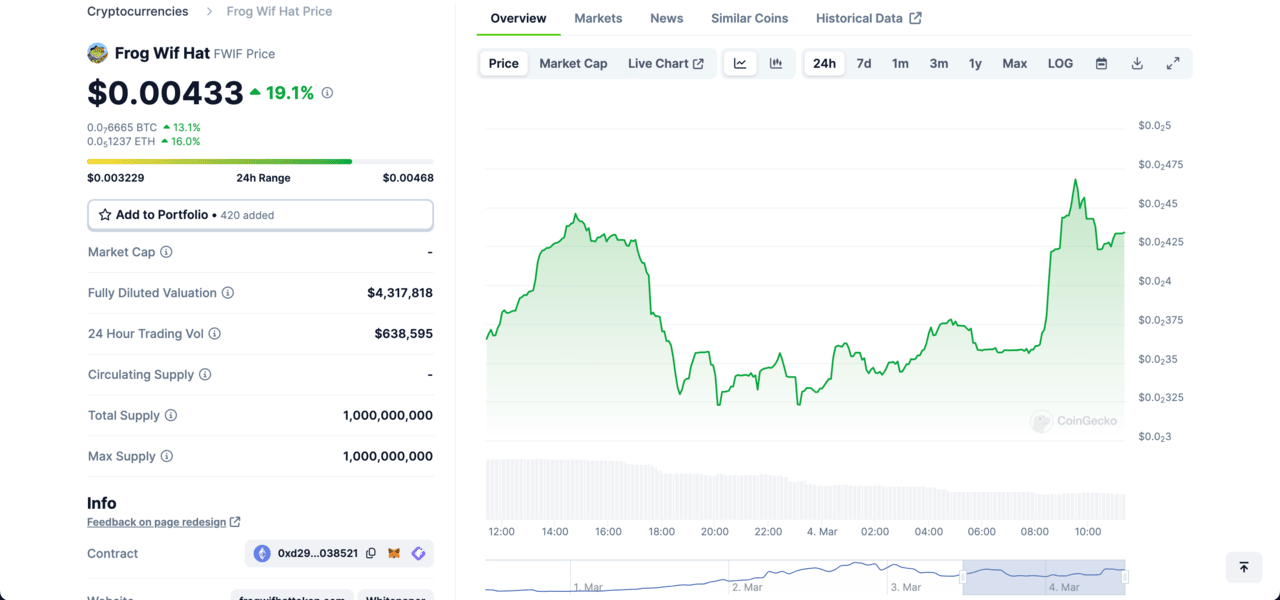Viewport: 1280px width, 600px height.
Task: Click left handle of chart range slider
Action: (x=963, y=577)
